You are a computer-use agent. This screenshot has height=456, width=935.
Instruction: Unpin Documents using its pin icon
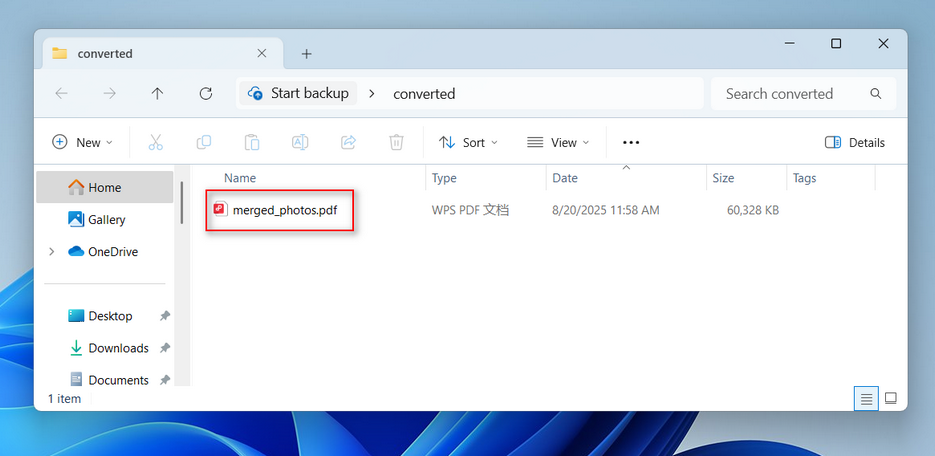[x=165, y=380]
